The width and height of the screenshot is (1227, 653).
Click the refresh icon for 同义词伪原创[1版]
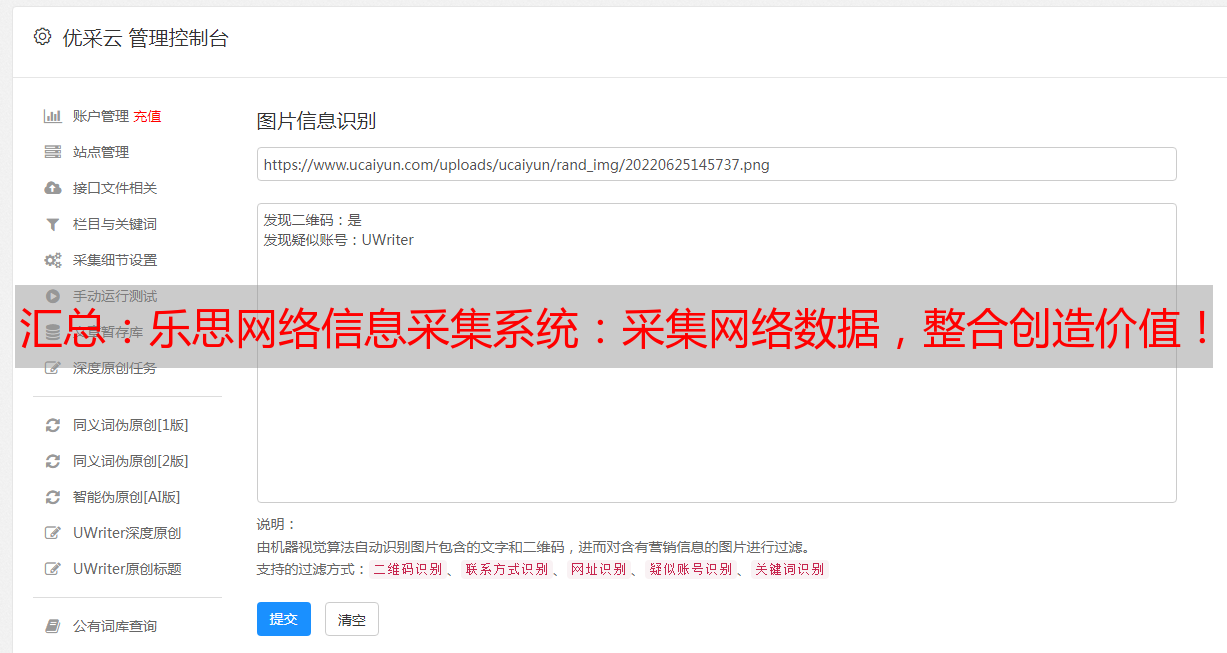[53, 425]
